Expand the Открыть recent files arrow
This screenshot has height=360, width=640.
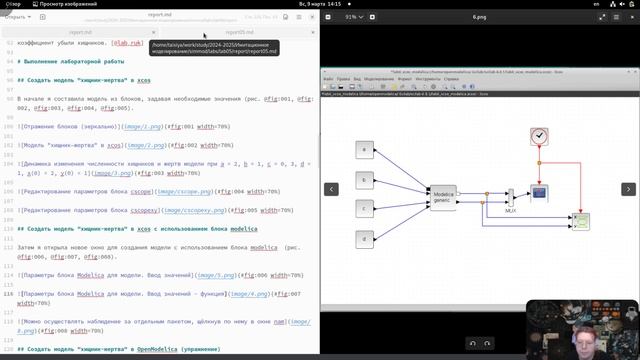(29, 17)
